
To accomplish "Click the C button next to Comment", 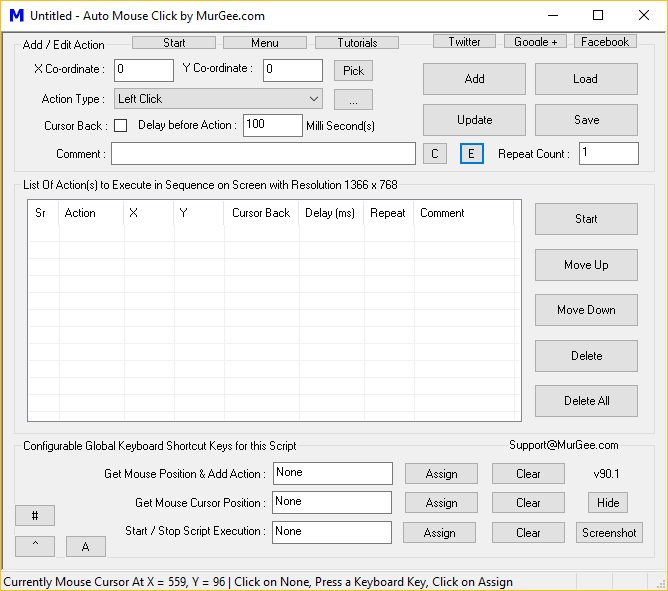I will pyautogui.click(x=435, y=153).
